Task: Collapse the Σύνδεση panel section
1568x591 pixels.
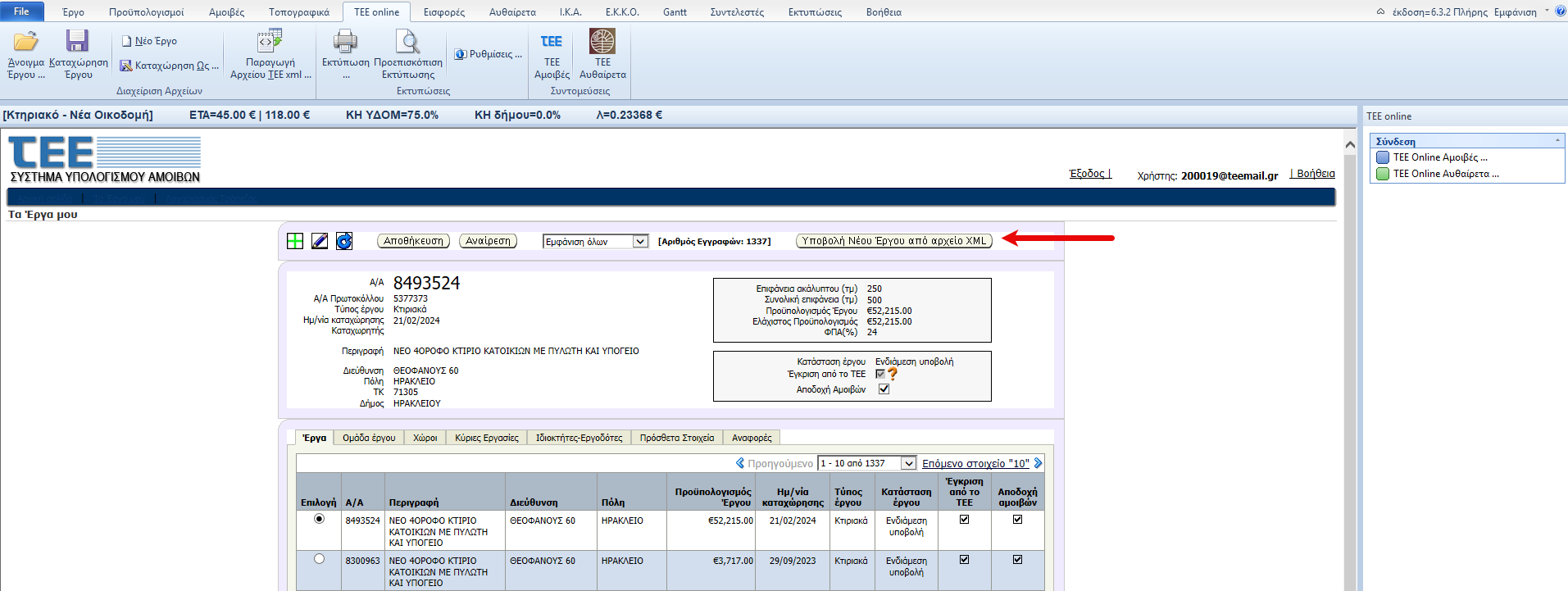Action: (1557, 141)
